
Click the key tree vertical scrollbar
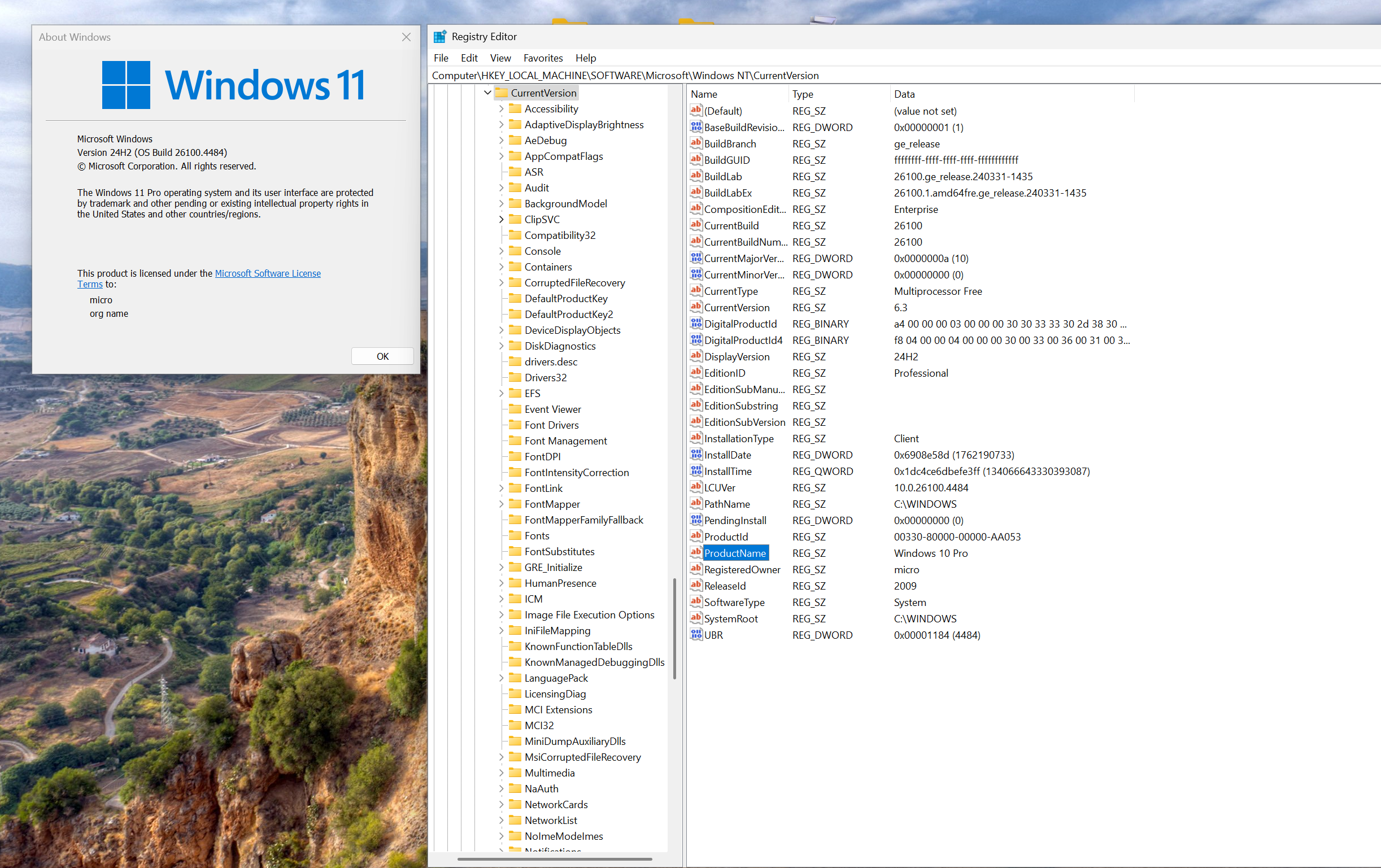pyautogui.click(x=674, y=628)
